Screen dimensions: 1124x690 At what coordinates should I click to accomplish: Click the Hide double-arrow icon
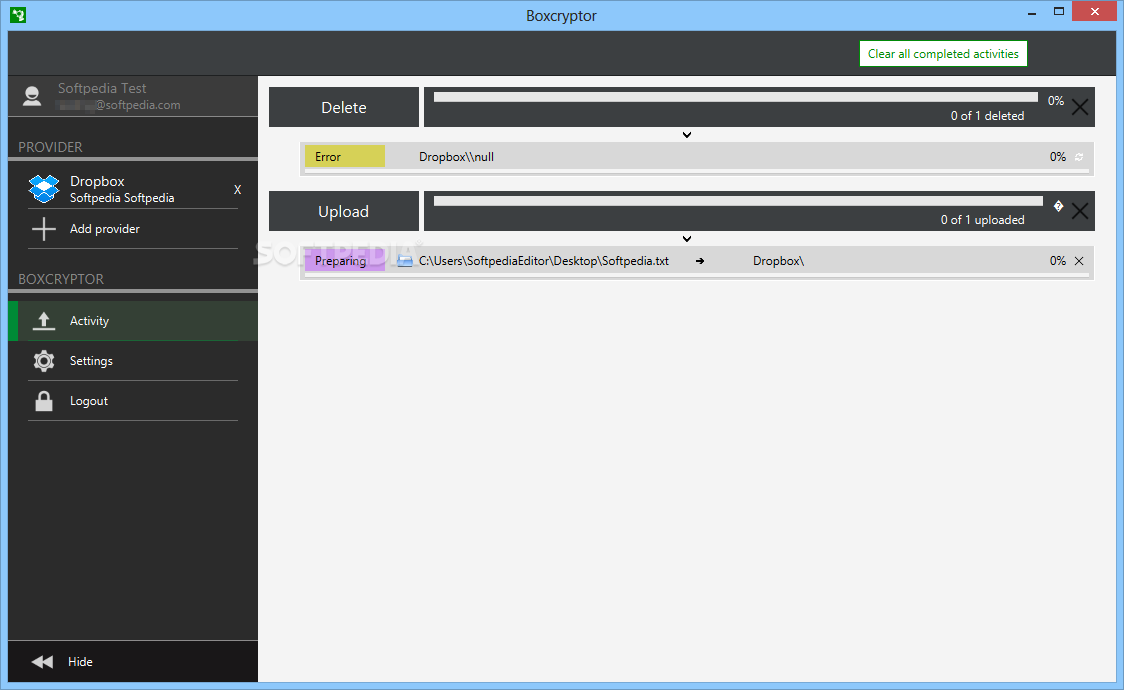(x=42, y=662)
